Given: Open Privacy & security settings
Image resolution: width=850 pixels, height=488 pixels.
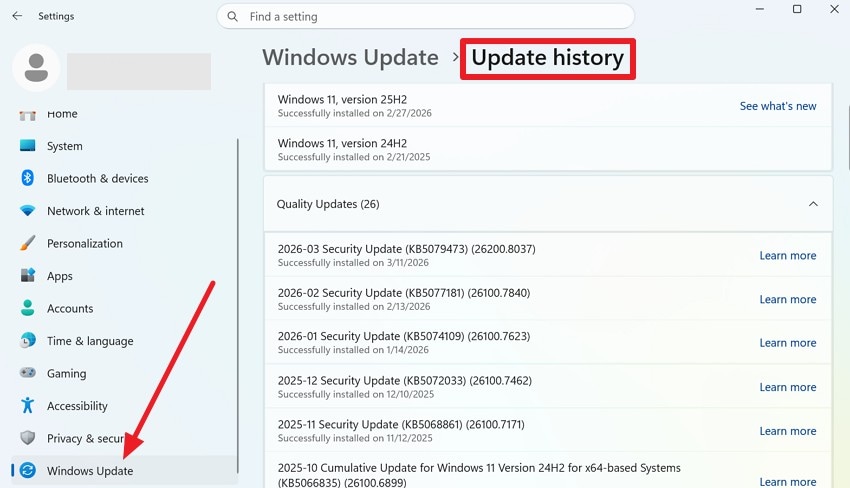Looking at the screenshot, I should click(86, 438).
